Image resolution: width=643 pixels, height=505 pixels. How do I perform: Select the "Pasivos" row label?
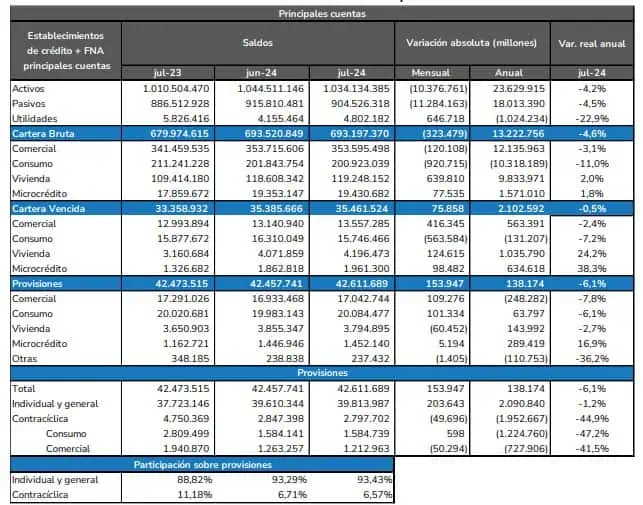(x=29, y=104)
